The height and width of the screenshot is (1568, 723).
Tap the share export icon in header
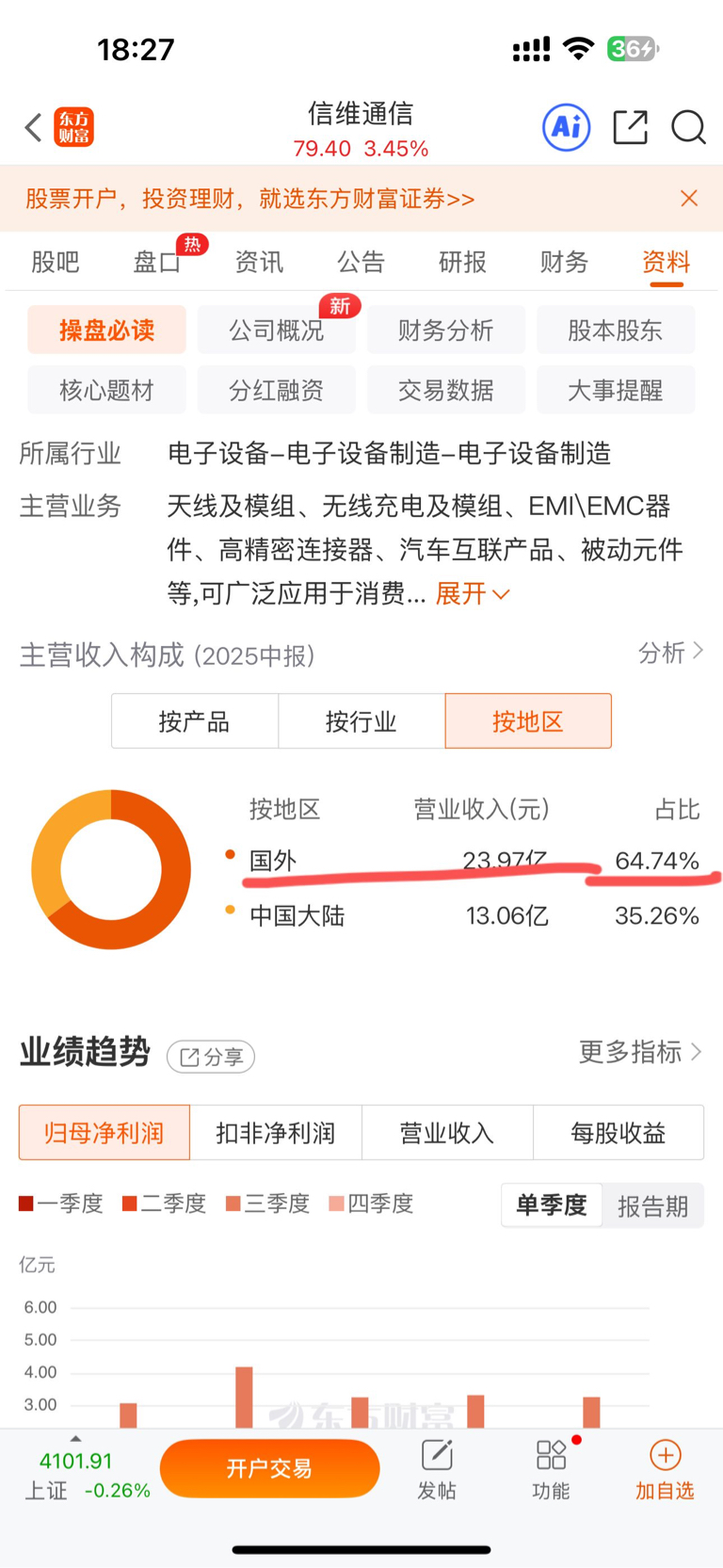tap(630, 127)
